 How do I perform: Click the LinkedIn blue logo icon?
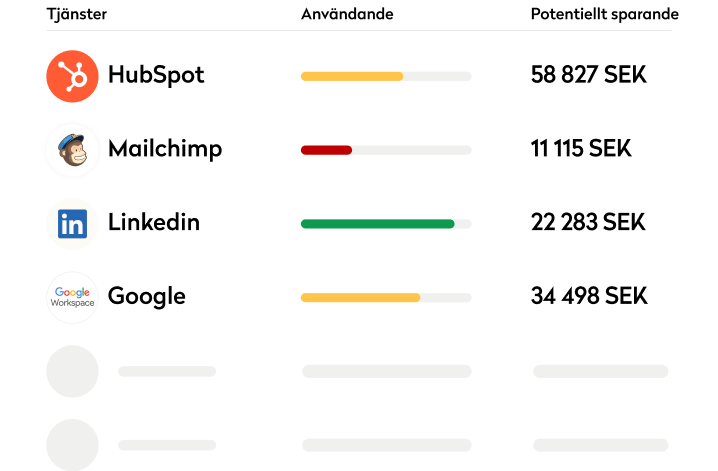tap(72, 224)
